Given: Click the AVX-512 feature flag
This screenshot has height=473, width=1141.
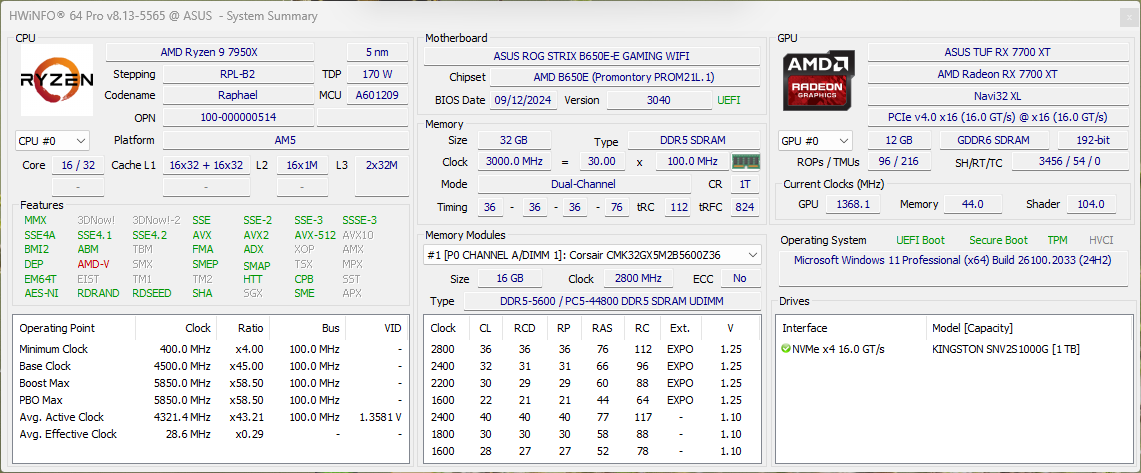Looking at the screenshot, I should [315, 235].
